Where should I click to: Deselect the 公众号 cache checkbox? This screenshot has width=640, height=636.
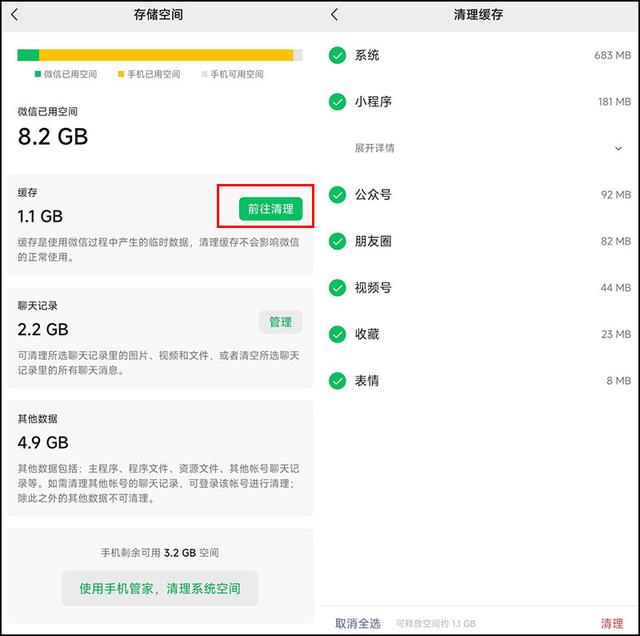(x=337, y=194)
